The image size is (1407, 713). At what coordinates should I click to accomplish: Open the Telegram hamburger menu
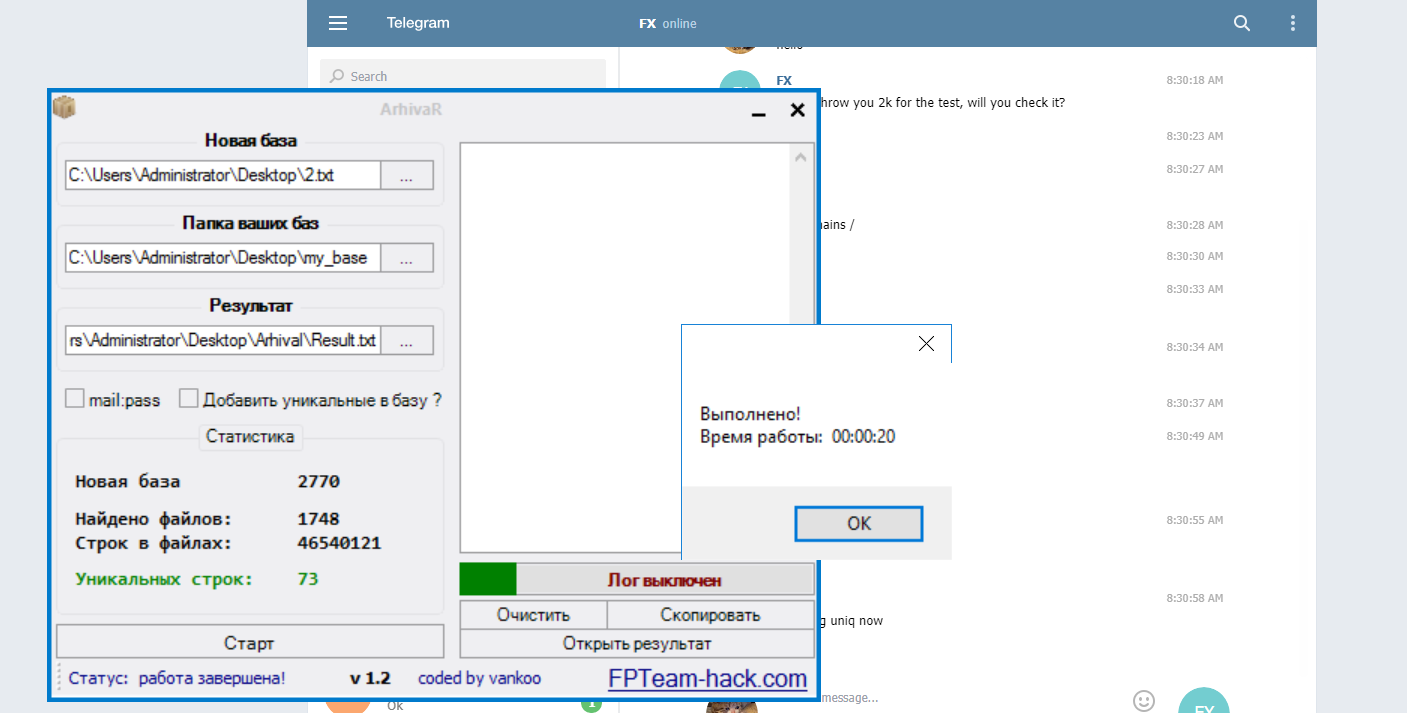(x=338, y=23)
